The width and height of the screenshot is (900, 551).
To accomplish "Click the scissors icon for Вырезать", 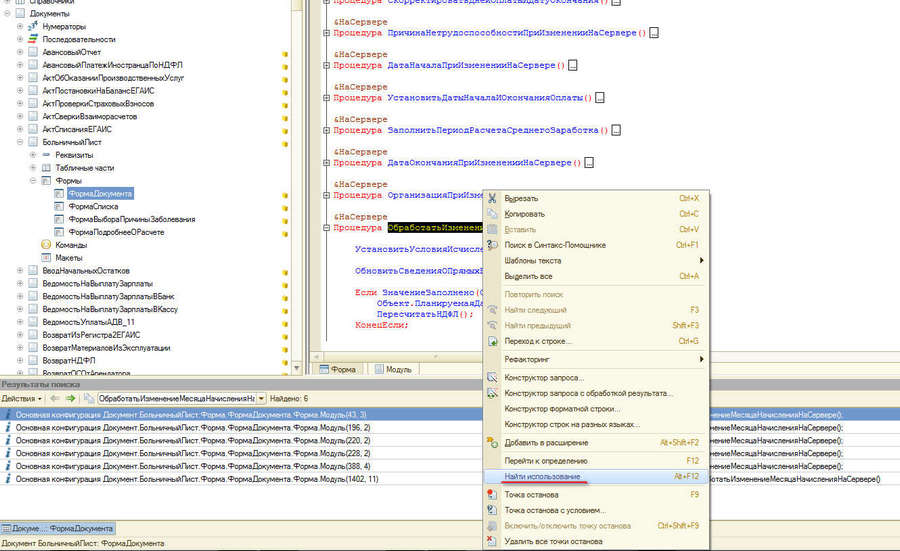I will coord(492,198).
